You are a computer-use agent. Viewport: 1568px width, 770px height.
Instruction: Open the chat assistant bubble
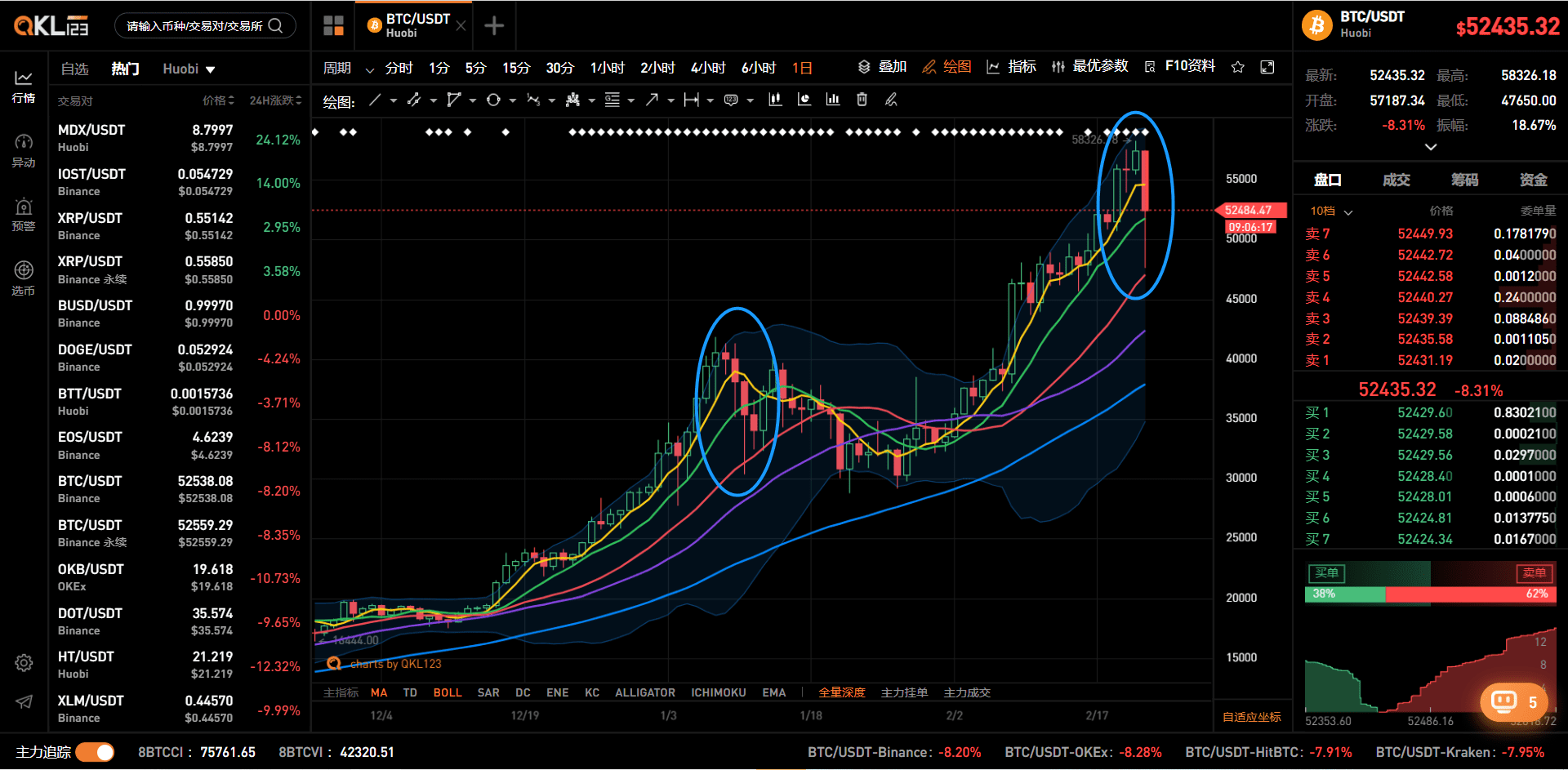point(1514,702)
